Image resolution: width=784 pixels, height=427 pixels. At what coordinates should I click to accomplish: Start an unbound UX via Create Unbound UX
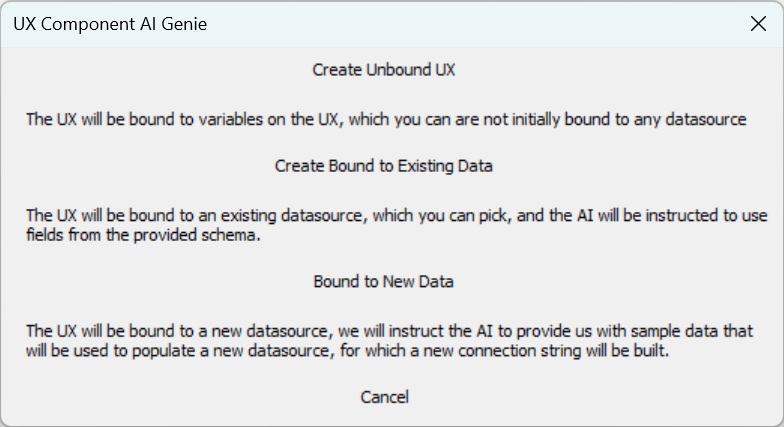coord(384,70)
